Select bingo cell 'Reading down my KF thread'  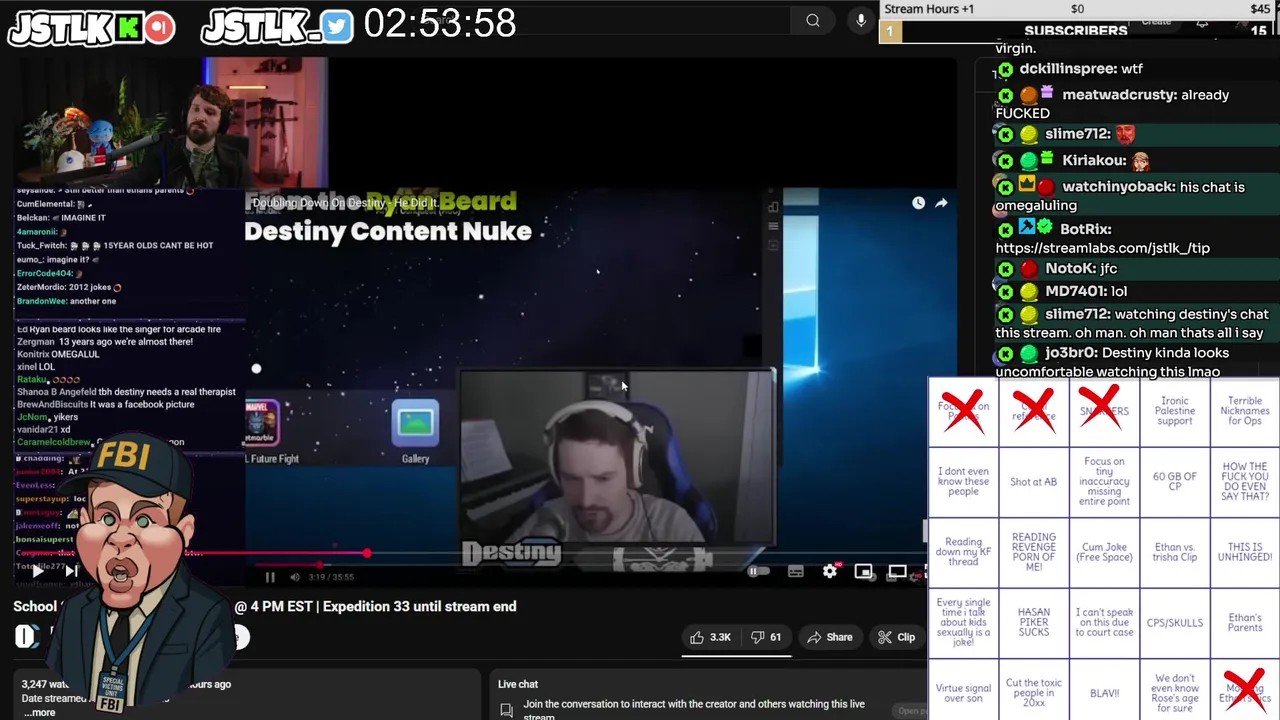tap(963, 552)
